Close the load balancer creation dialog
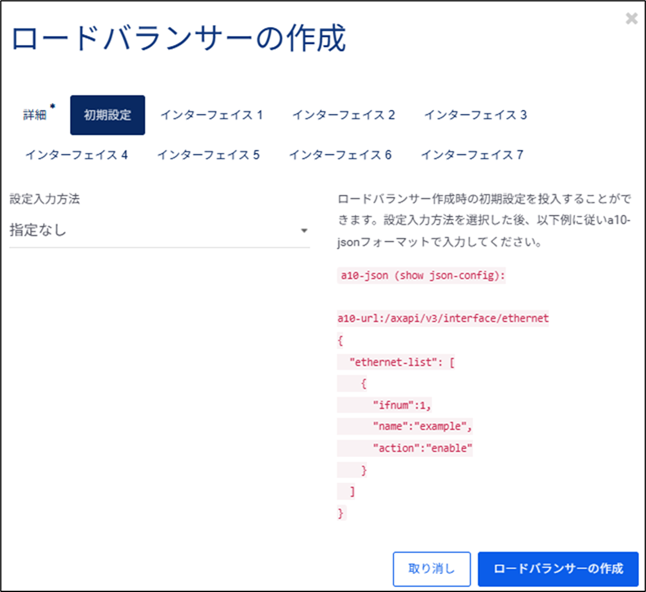 pos(631,18)
